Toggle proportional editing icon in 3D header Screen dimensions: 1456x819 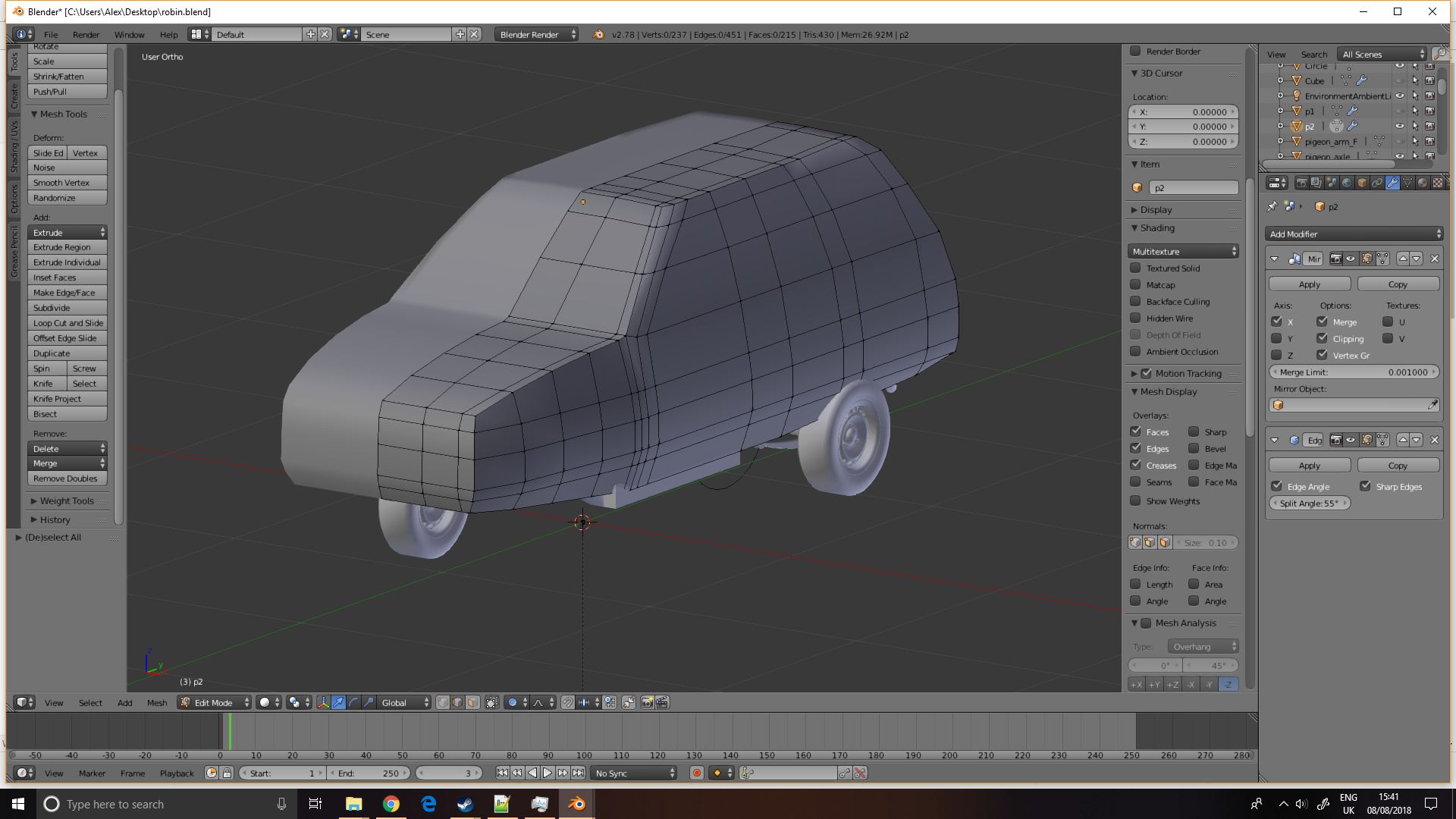click(x=513, y=702)
